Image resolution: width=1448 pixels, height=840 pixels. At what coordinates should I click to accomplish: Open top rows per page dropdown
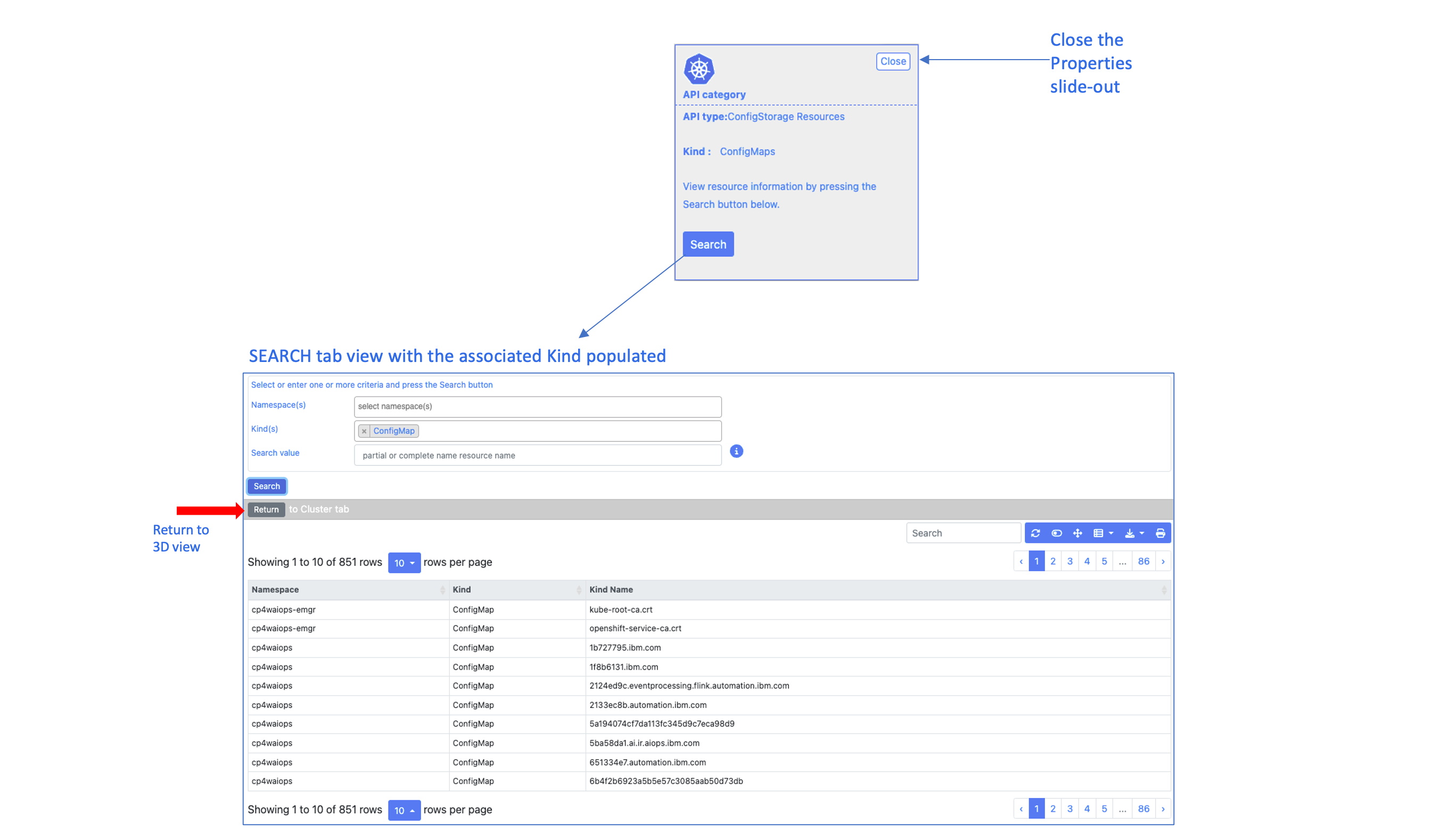pos(404,563)
